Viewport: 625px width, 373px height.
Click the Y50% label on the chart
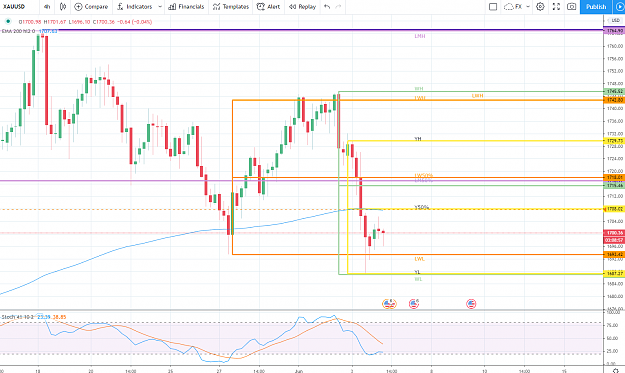pyautogui.click(x=422, y=207)
